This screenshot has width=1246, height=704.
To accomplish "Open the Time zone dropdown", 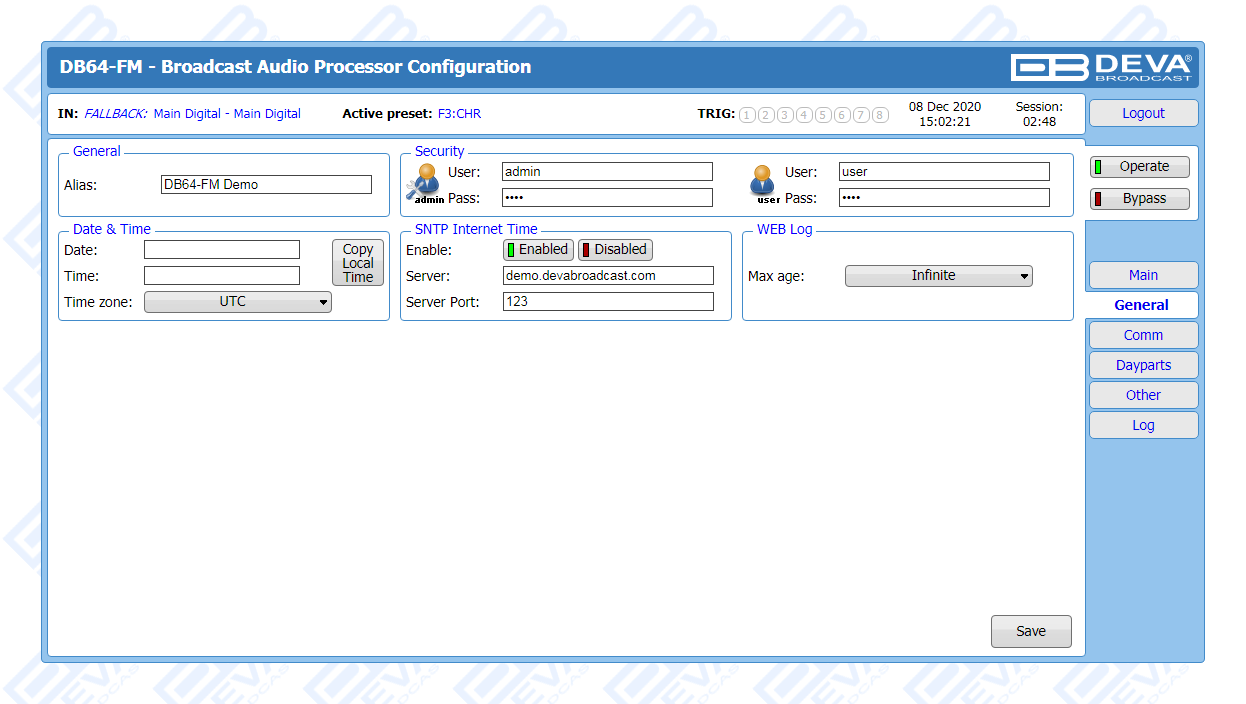I will [238, 302].
